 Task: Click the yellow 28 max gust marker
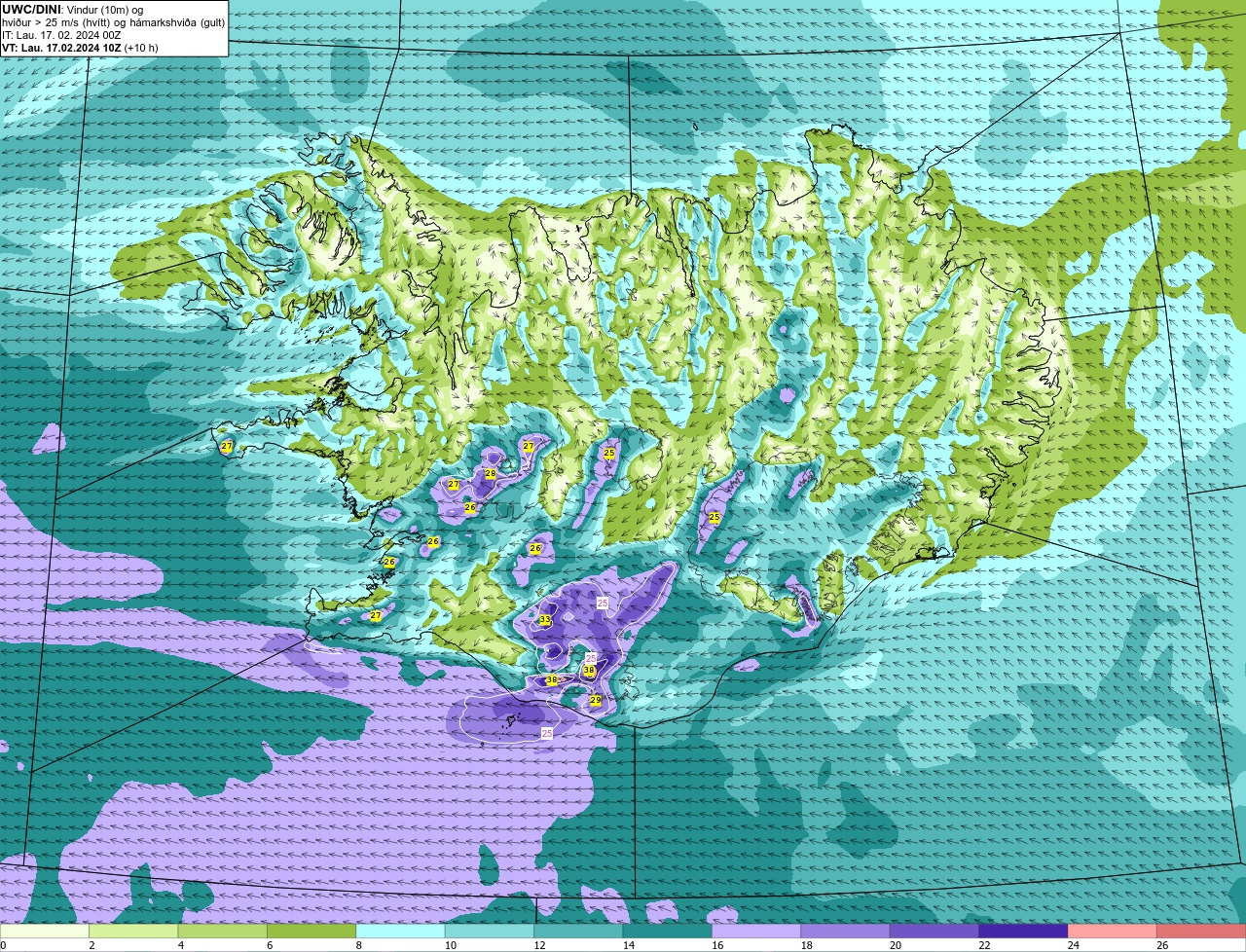(x=491, y=474)
